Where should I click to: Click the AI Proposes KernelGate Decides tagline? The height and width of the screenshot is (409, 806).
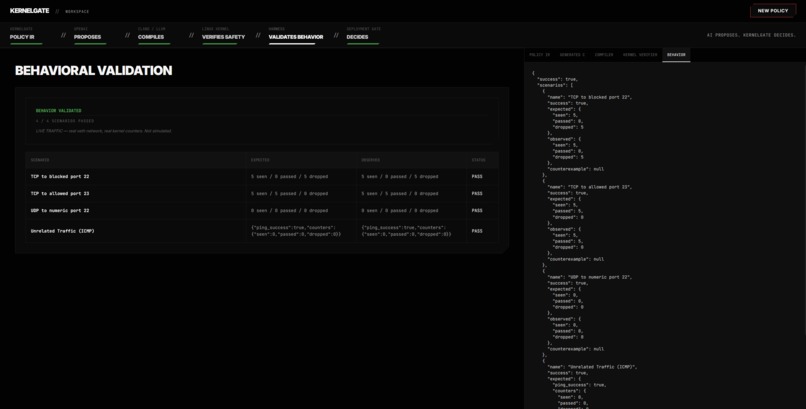[x=752, y=35]
